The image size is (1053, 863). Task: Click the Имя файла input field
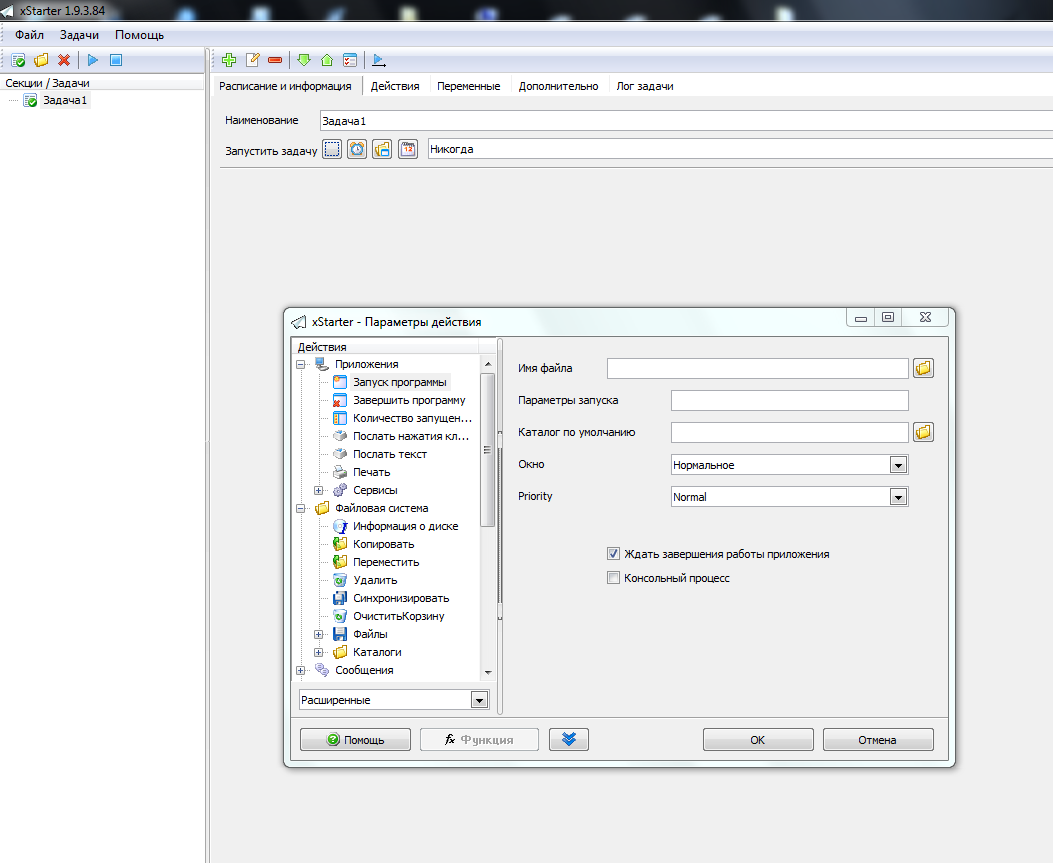click(x=758, y=368)
